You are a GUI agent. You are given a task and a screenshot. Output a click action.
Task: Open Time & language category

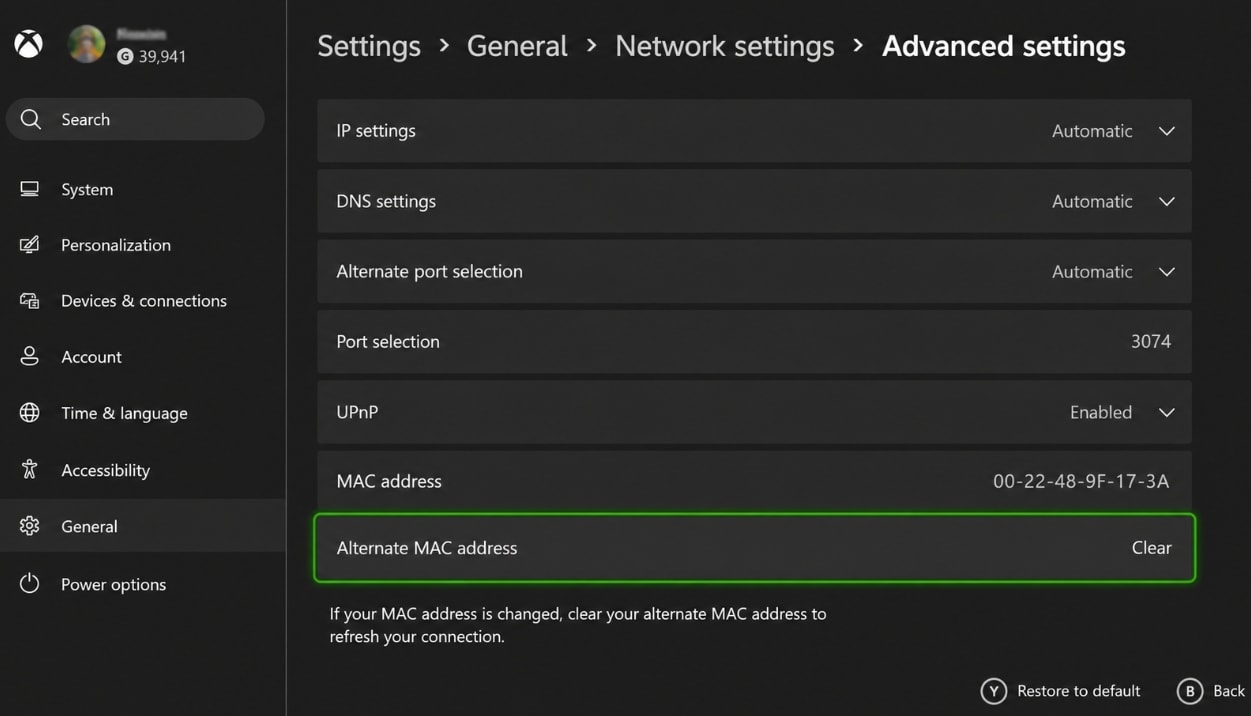(124, 413)
